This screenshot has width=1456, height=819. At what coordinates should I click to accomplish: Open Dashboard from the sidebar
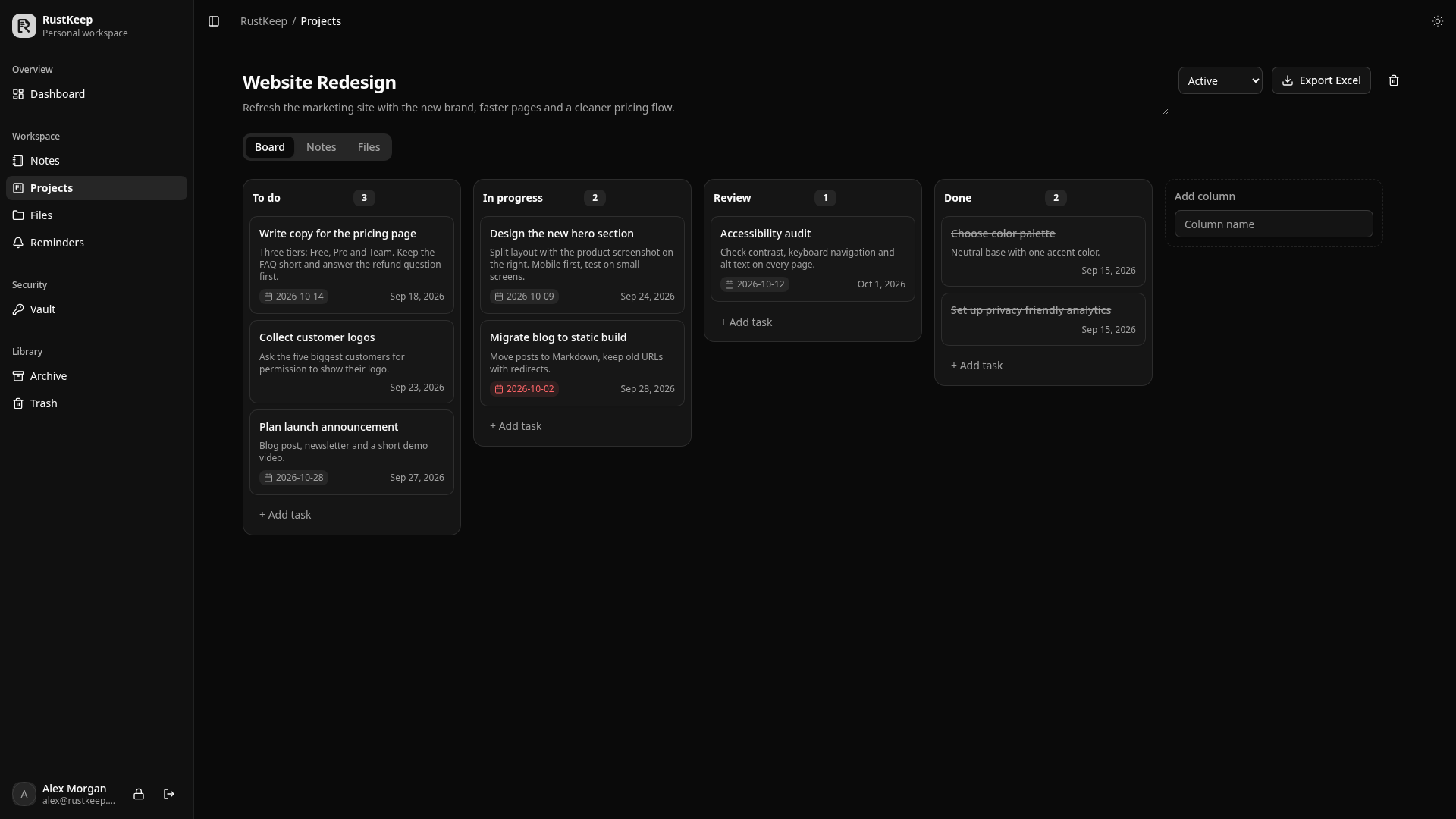96,94
